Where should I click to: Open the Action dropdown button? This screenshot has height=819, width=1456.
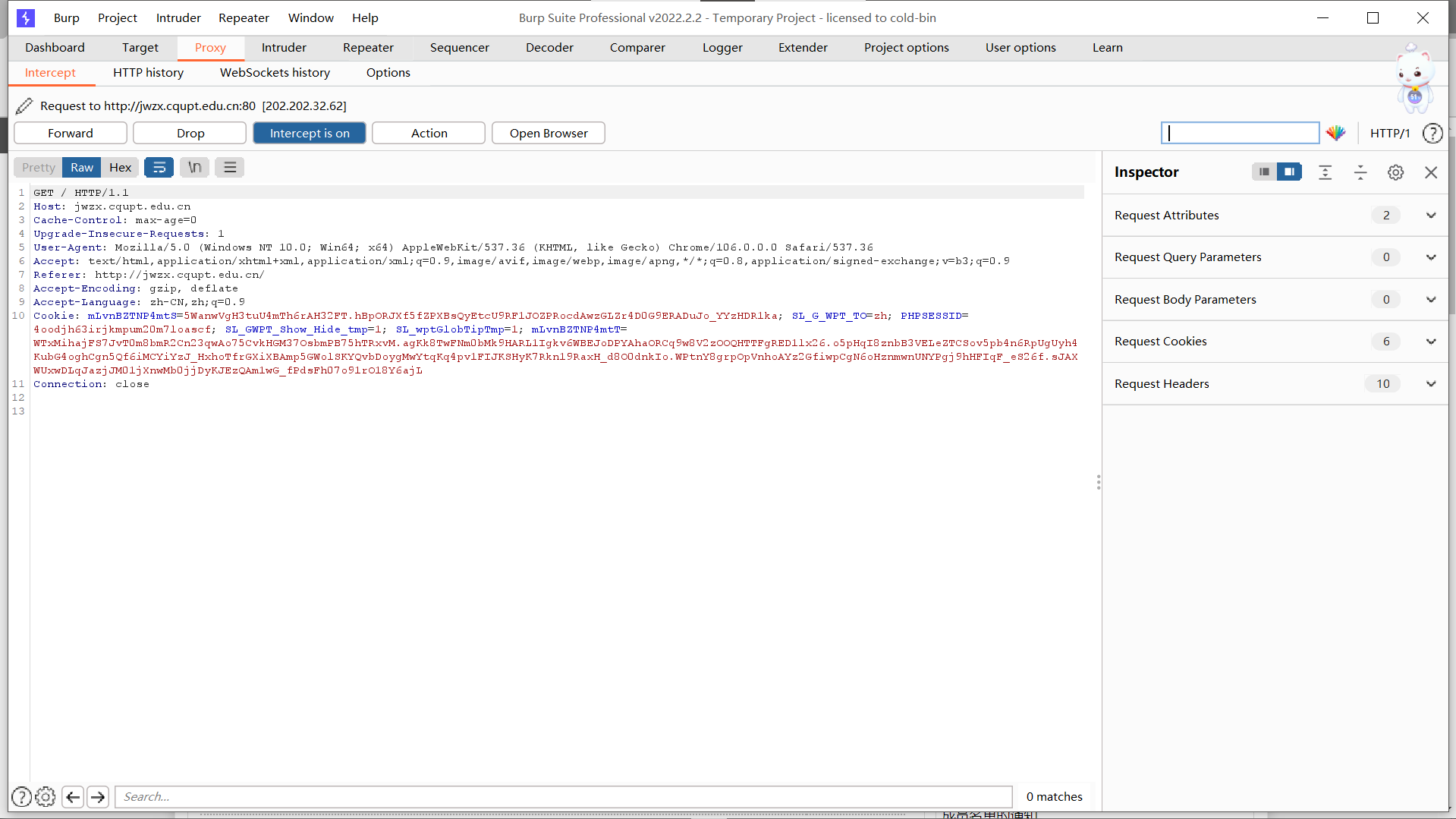429,133
